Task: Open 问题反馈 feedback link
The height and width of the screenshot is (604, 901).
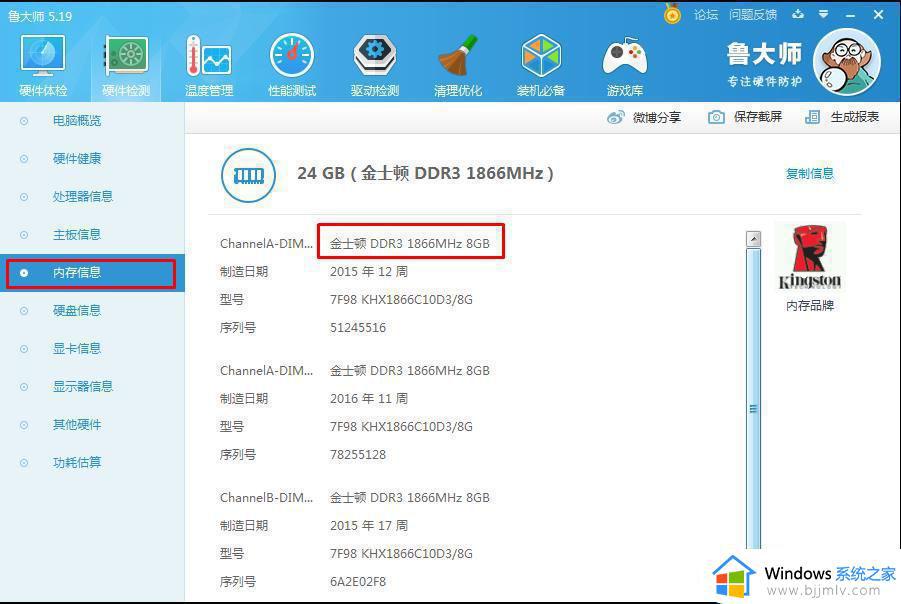Action: pyautogui.click(x=753, y=15)
